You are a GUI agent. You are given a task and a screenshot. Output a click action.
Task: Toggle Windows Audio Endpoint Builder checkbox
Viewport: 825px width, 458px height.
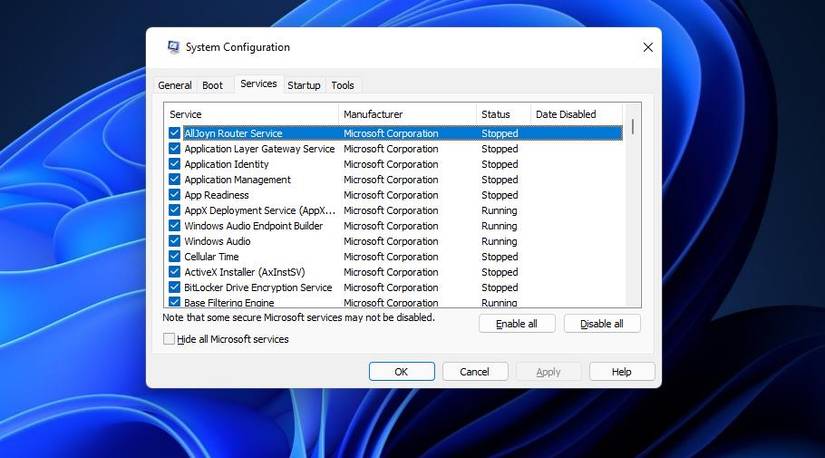[x=174, y=226]
